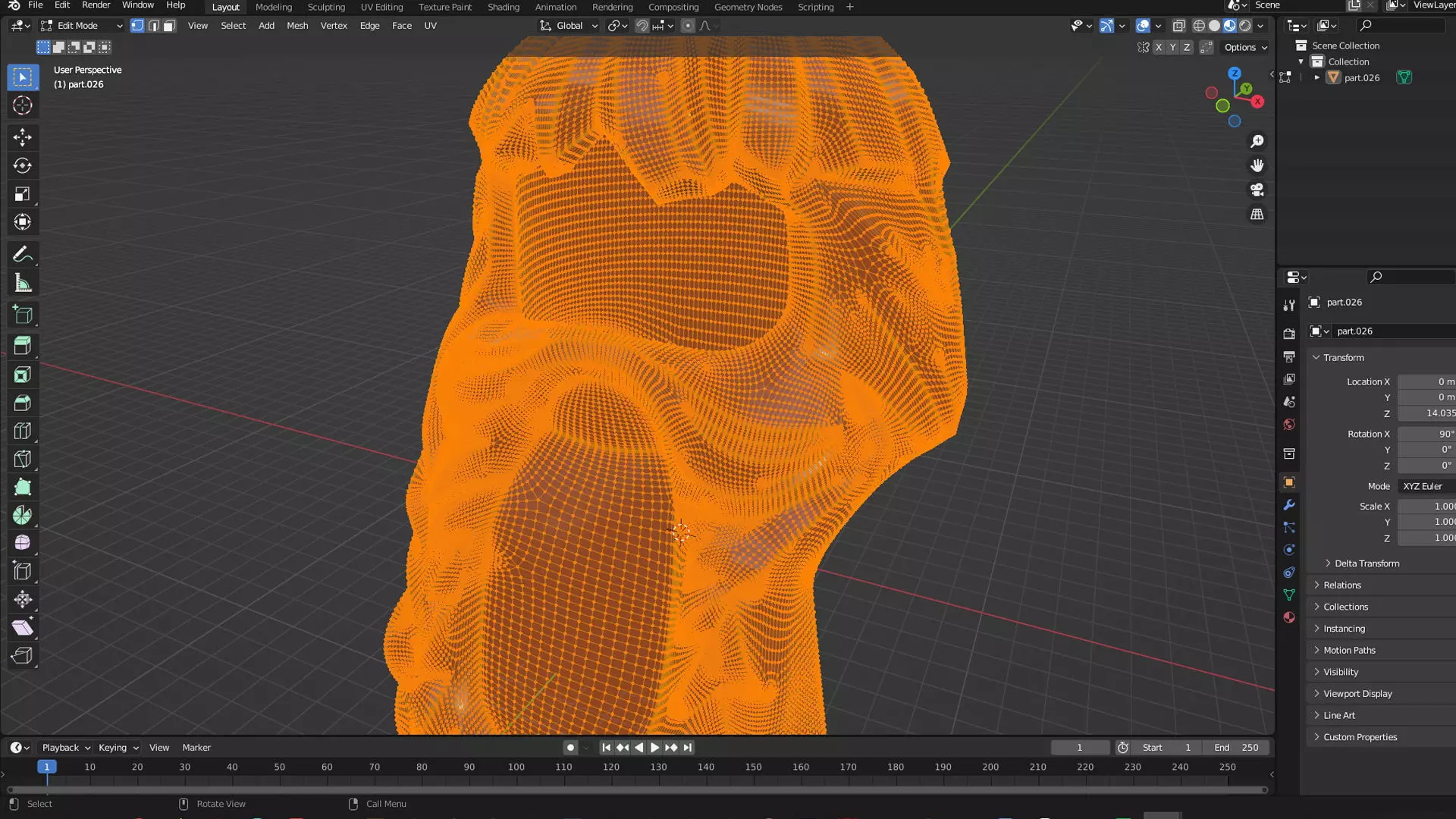The height and width of the screenshot is (819, 1456).
Task: Toggle X axis mirror
Action: 1158,47
